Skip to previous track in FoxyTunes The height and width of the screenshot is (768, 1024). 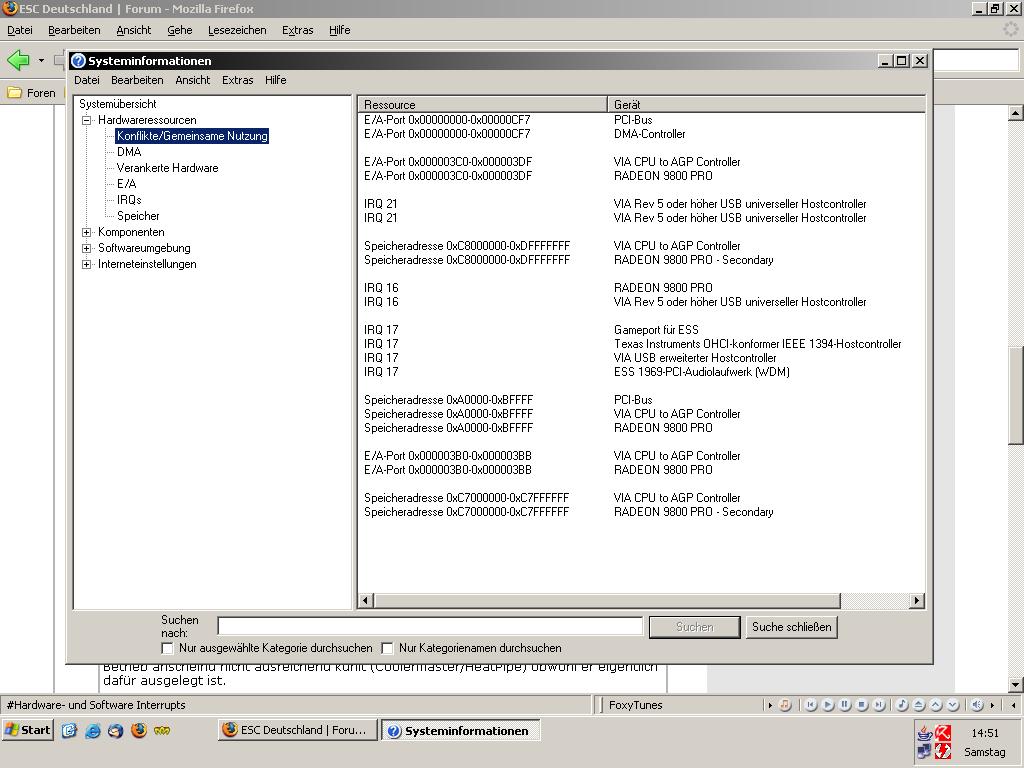(811, 705)
